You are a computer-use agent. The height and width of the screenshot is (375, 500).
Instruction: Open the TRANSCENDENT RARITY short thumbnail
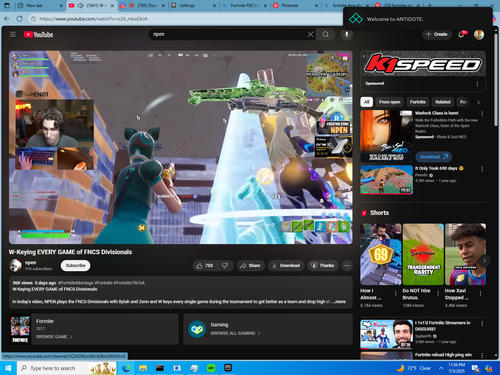423,254
